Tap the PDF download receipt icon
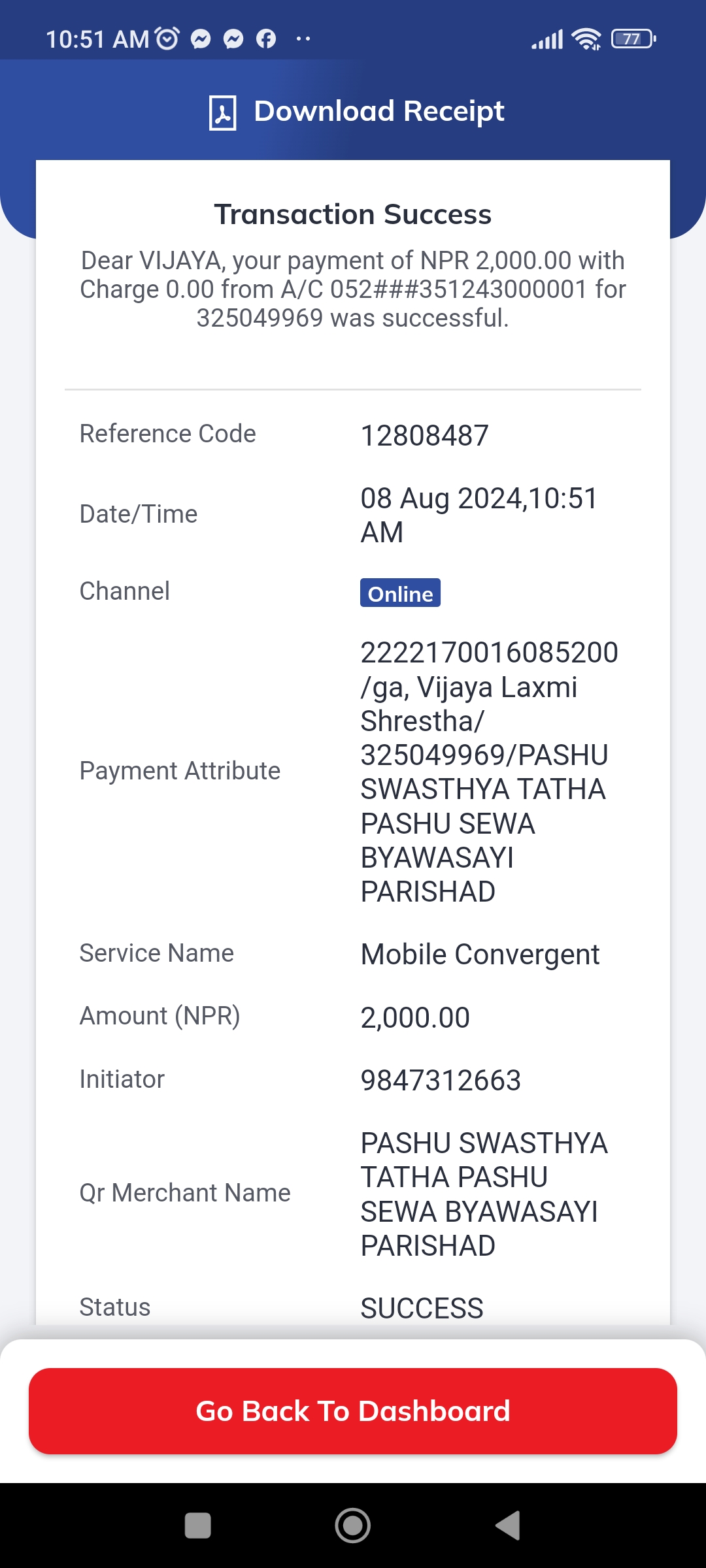The height and width of the screenshot is (1568, 706). point(222,112)
